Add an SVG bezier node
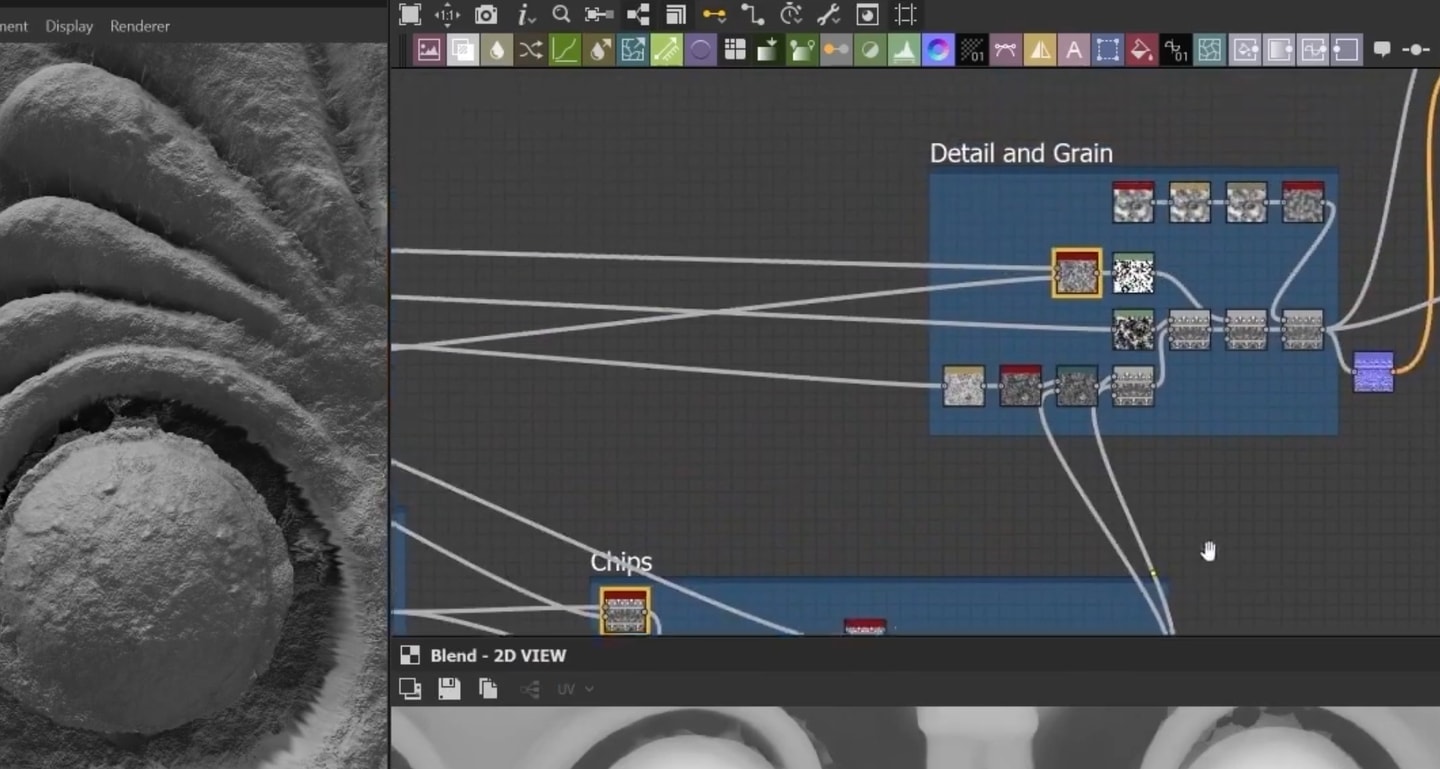1440x769 pixels. coord(1006,50)
